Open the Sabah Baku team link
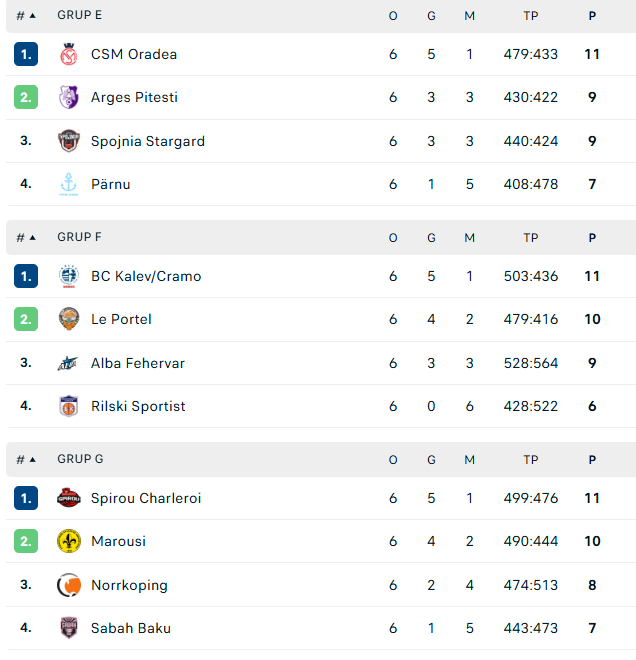Image resolution: width=636 pixels, height=660 pixels. tap(131, 628)
